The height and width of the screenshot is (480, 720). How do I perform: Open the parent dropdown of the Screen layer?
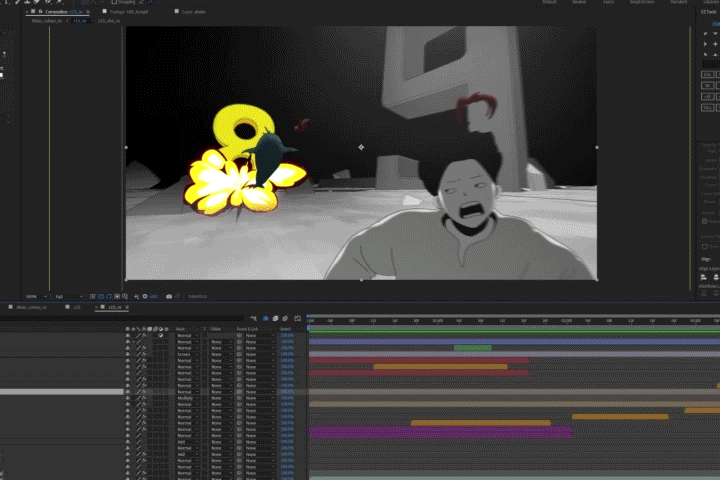pyautogui.click(x=259, y=355)
